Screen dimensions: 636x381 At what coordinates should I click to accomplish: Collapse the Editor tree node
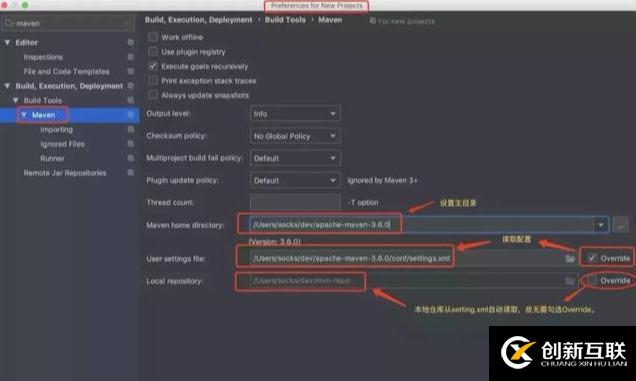pos(7,42)
